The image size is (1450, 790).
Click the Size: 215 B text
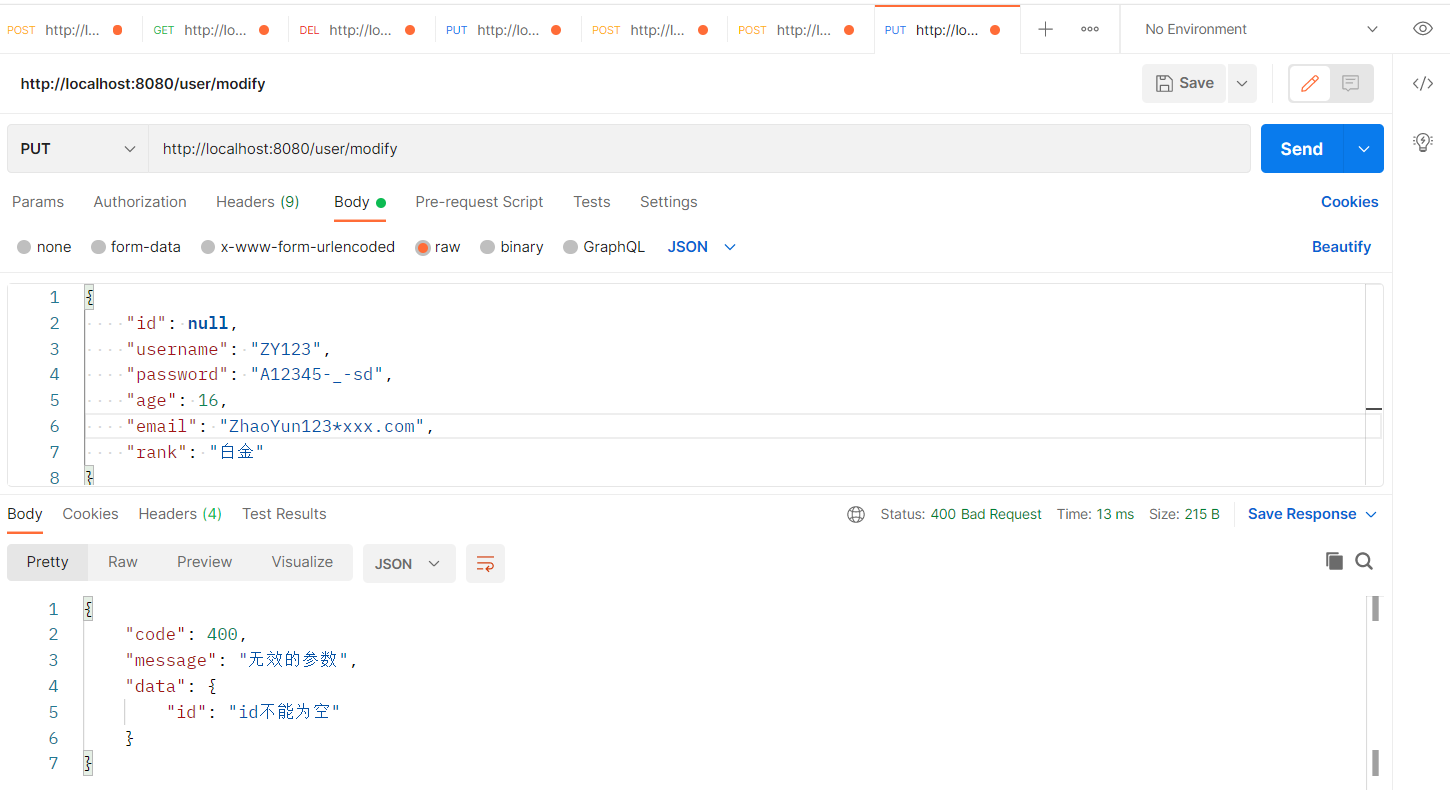point(1184,514)
